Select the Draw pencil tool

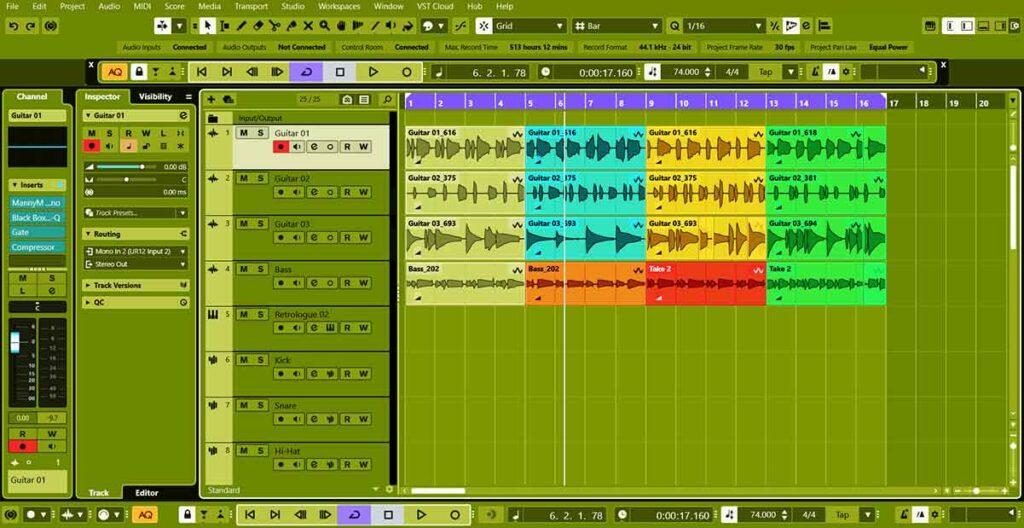pos(241,26)
